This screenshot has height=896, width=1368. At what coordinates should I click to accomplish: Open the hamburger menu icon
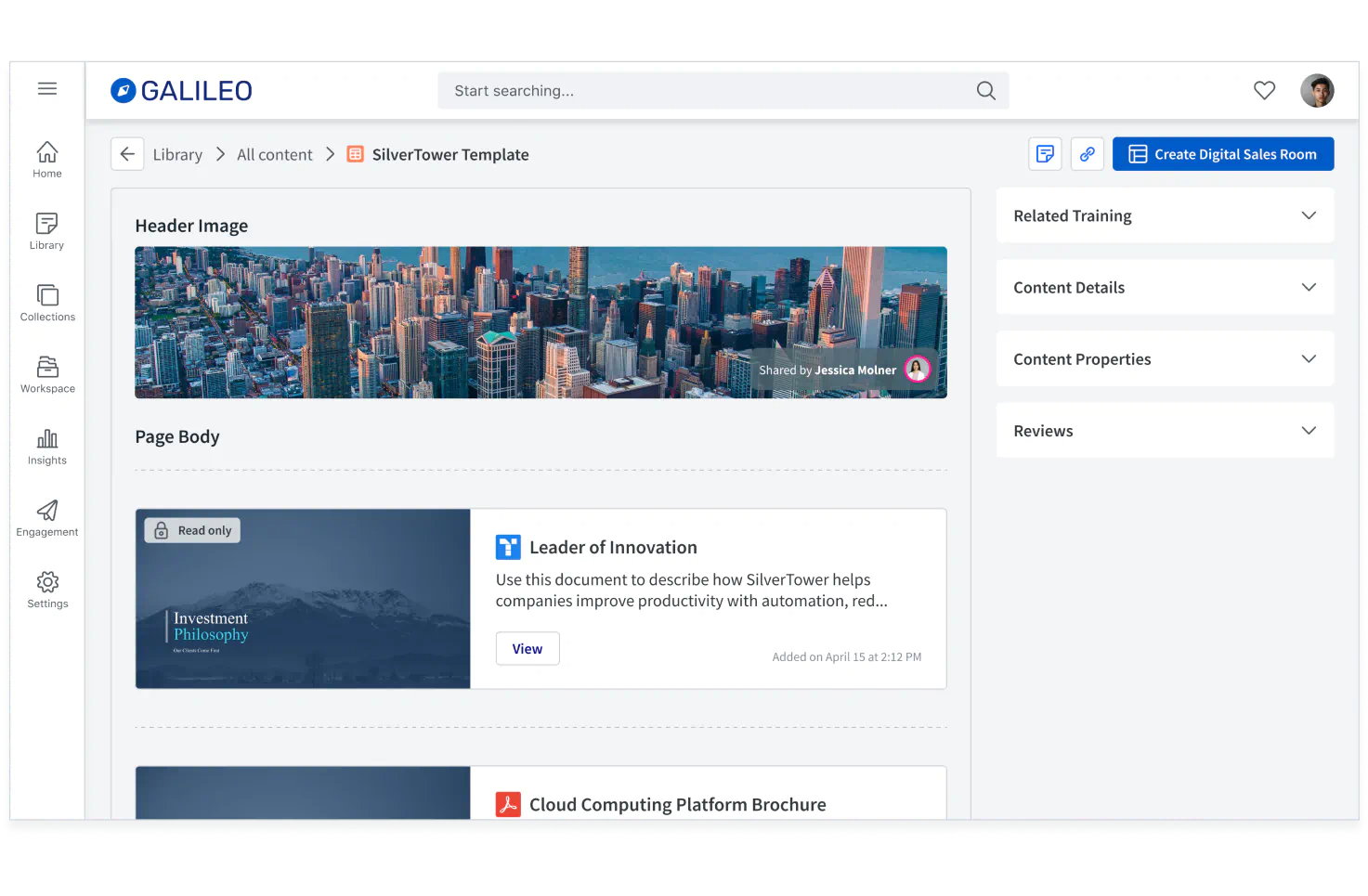click(x=47, y=88)
